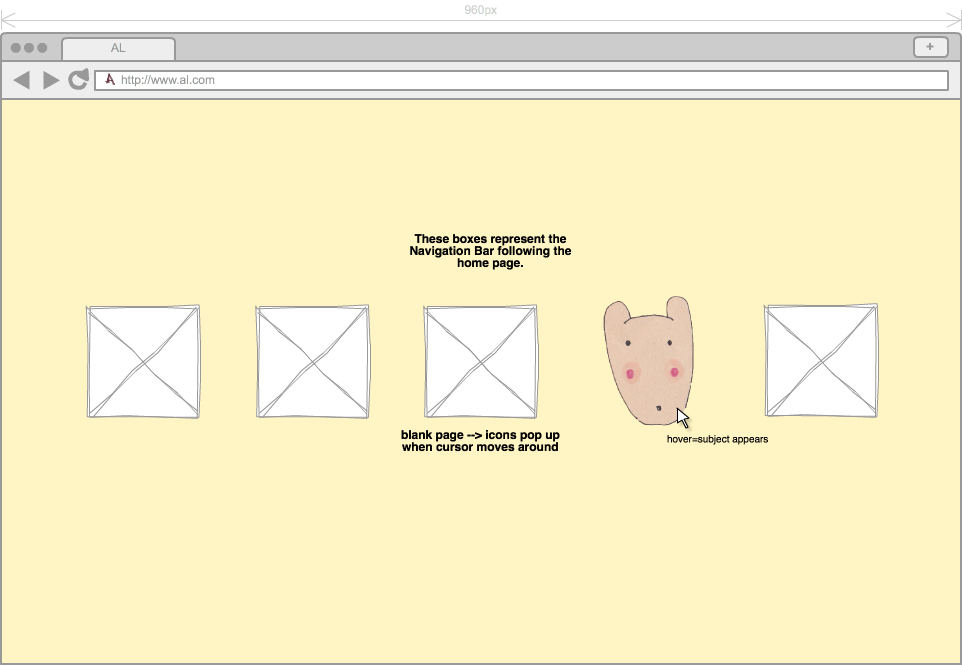962x665 pixels.
Task: Select the AL browser tab
Action: [118, 48]
